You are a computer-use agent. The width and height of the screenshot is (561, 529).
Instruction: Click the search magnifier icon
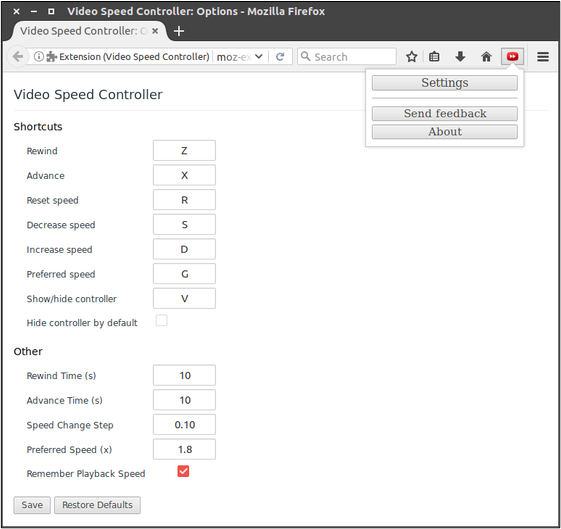click(x=305, y=56)
